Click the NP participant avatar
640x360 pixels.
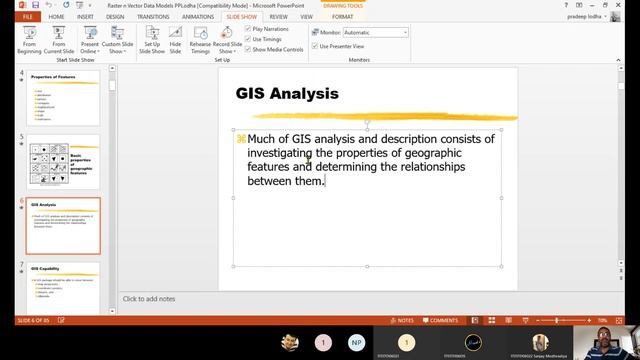click(x=356, y=342)
